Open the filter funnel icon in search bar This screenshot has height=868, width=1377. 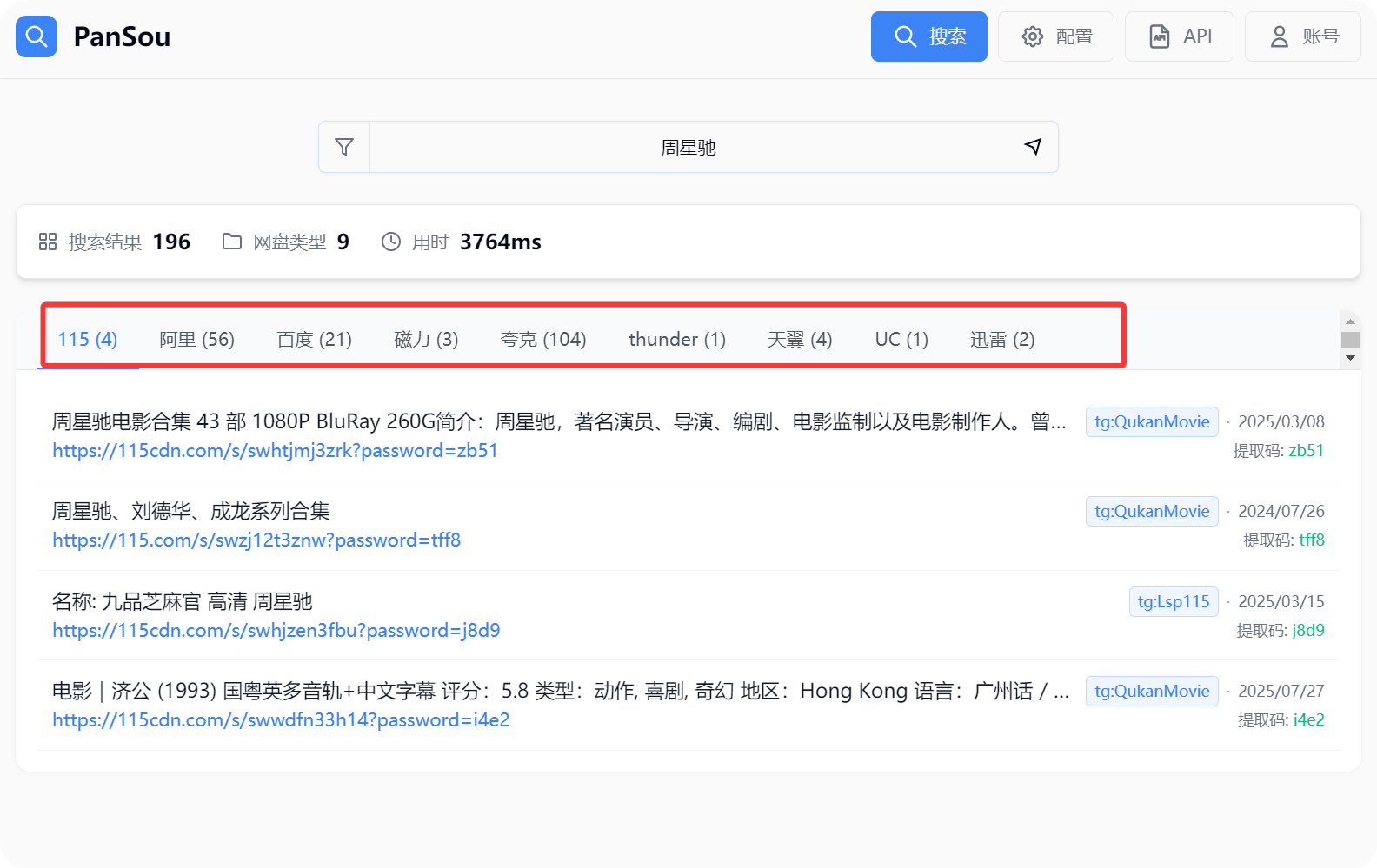tap(344, 147)
